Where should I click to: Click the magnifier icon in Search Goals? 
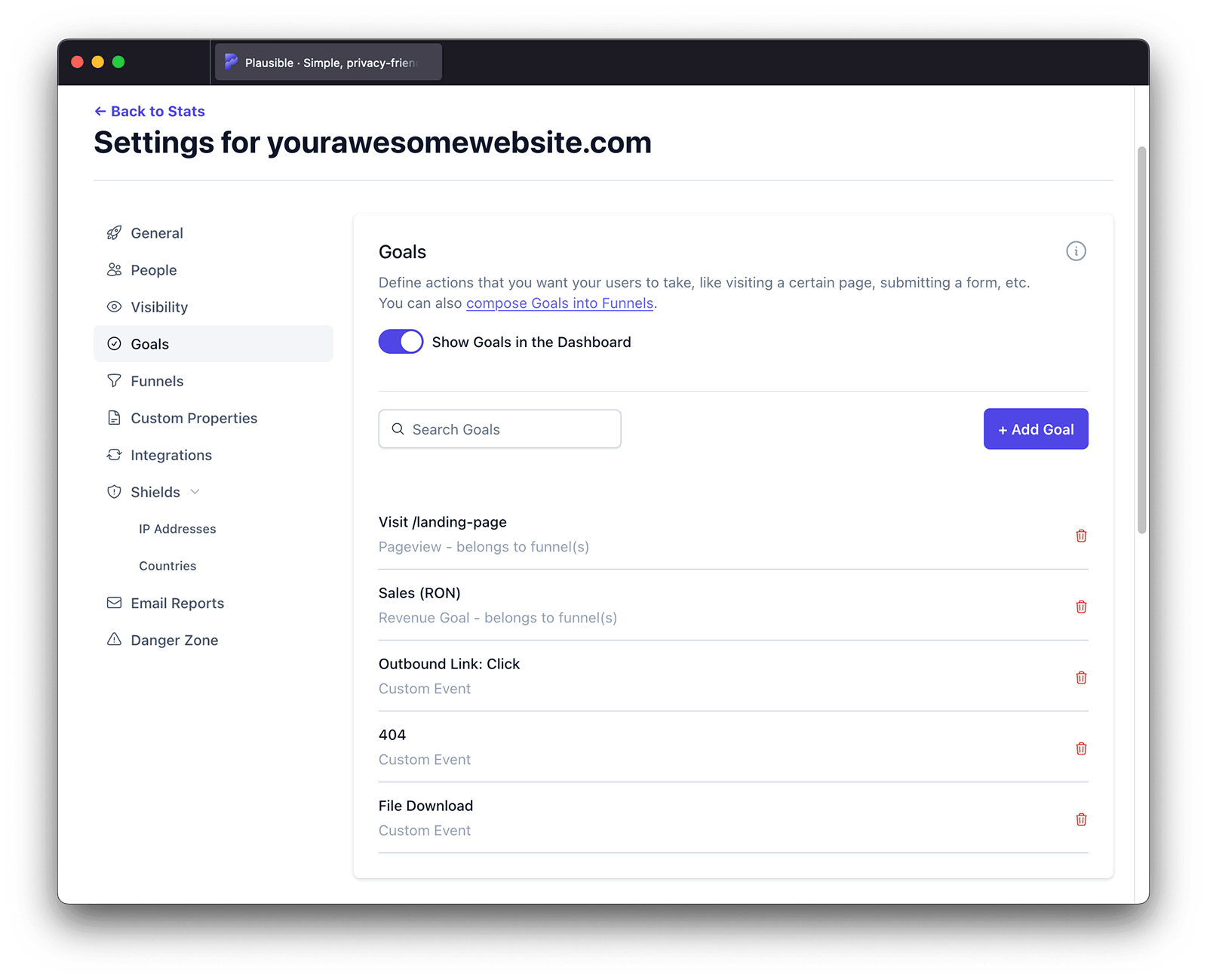[398, 429]
